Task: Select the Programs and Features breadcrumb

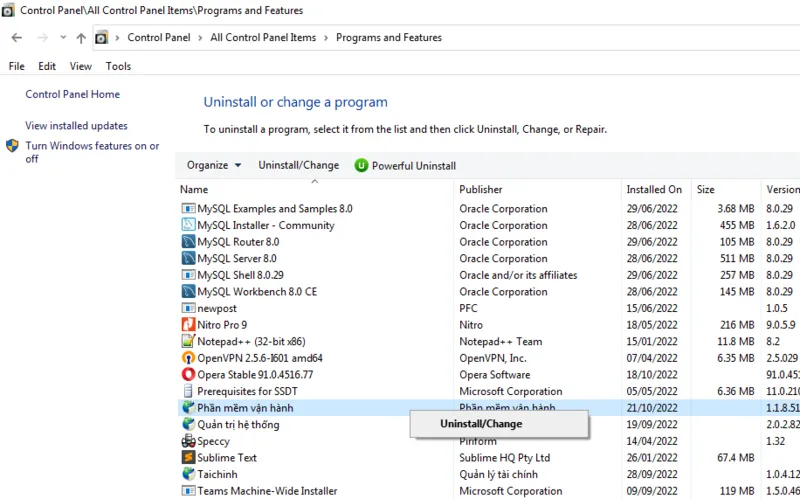Action: (389, 38)
